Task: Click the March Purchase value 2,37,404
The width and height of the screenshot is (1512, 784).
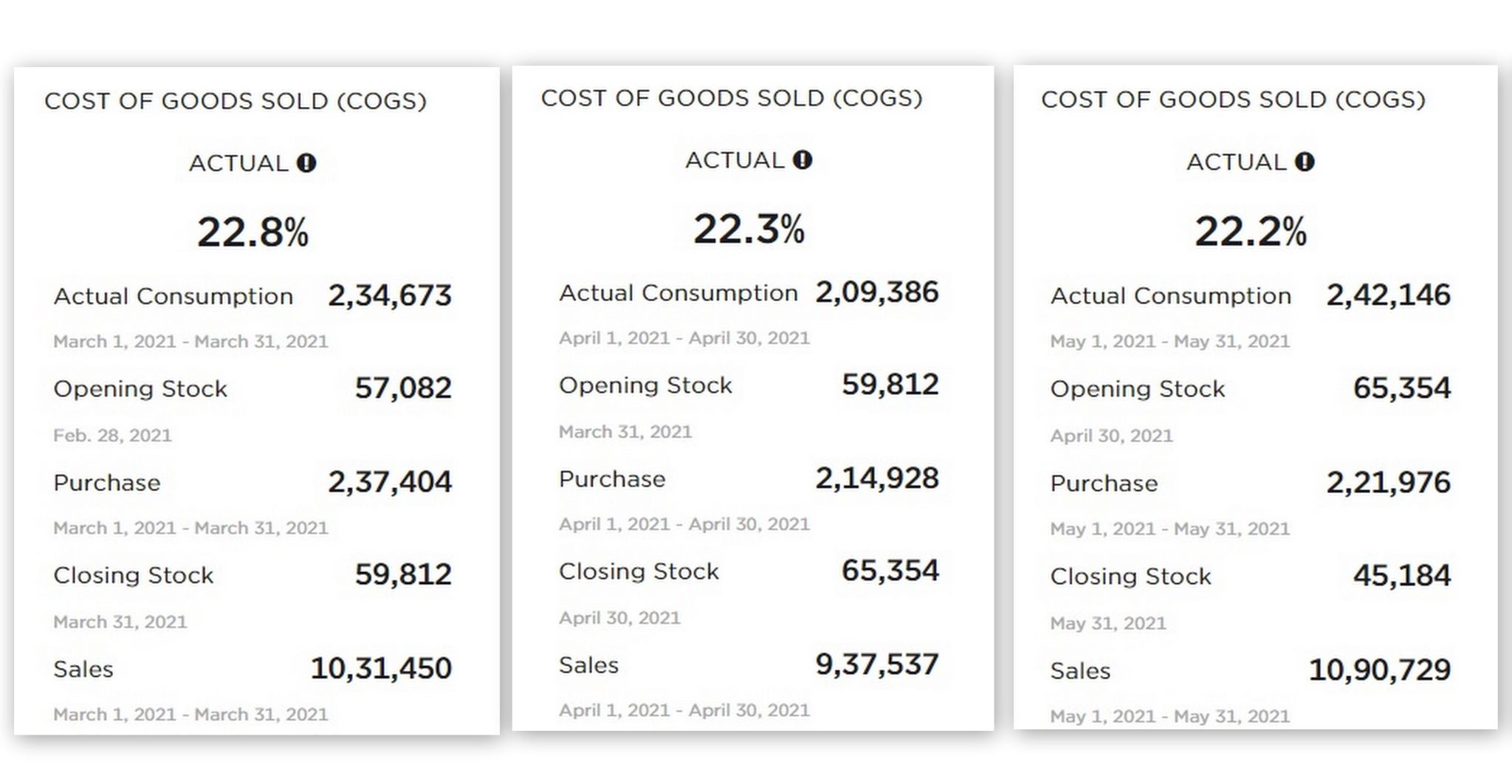Action: [x=390, y=483]
